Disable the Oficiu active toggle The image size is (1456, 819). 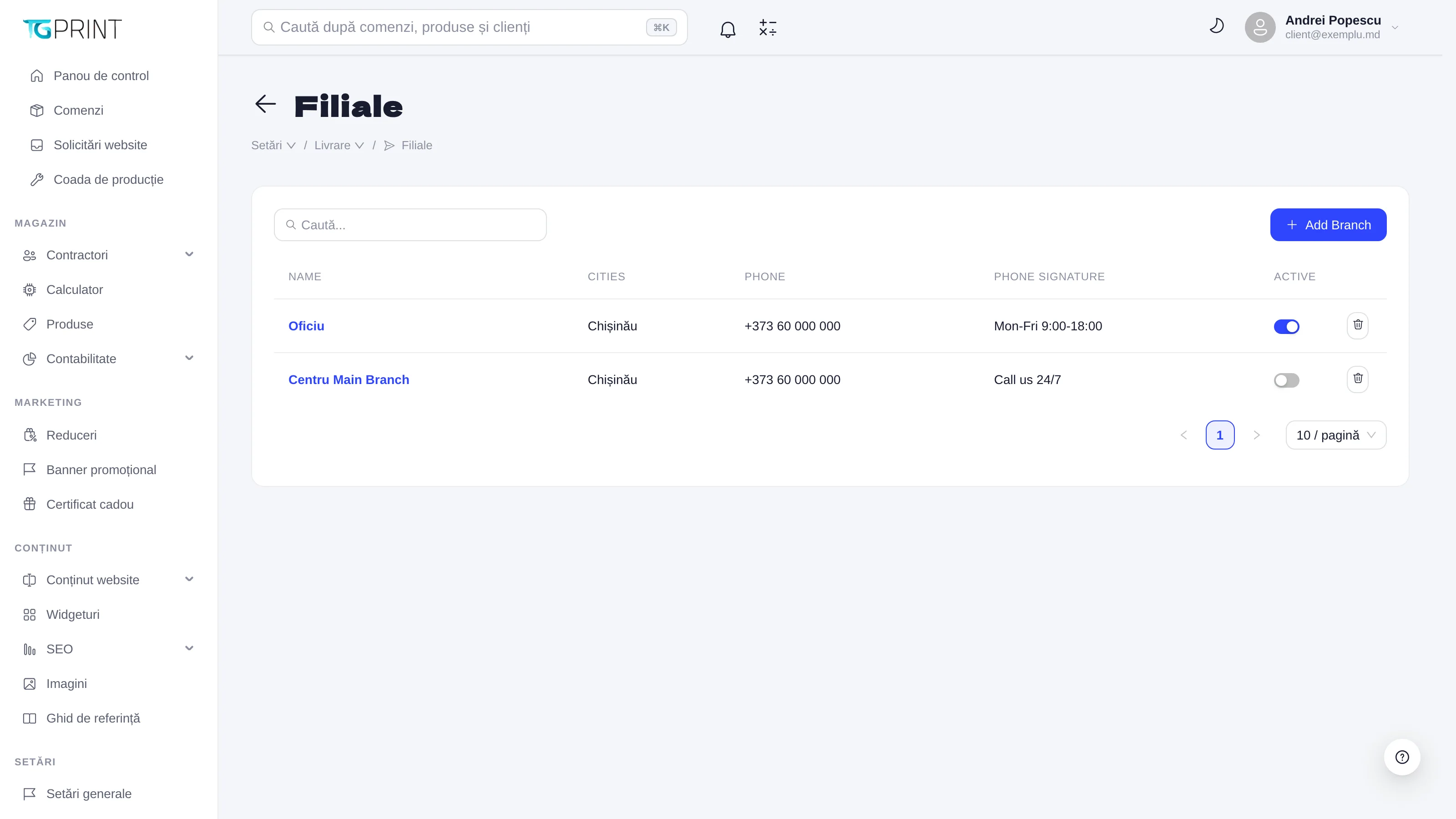click(x=1286, y=327)
